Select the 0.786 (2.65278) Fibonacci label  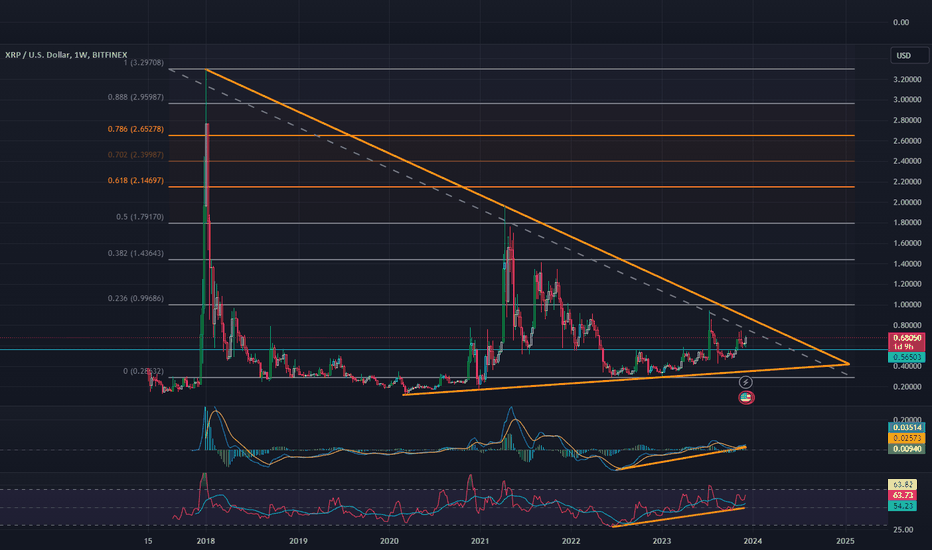point(136,129)
